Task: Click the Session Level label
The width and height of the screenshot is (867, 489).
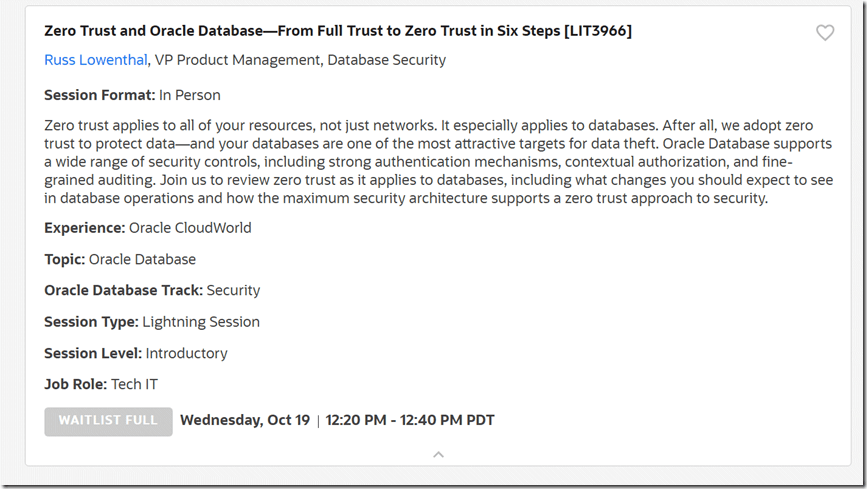Action: (x=92, y=353)
